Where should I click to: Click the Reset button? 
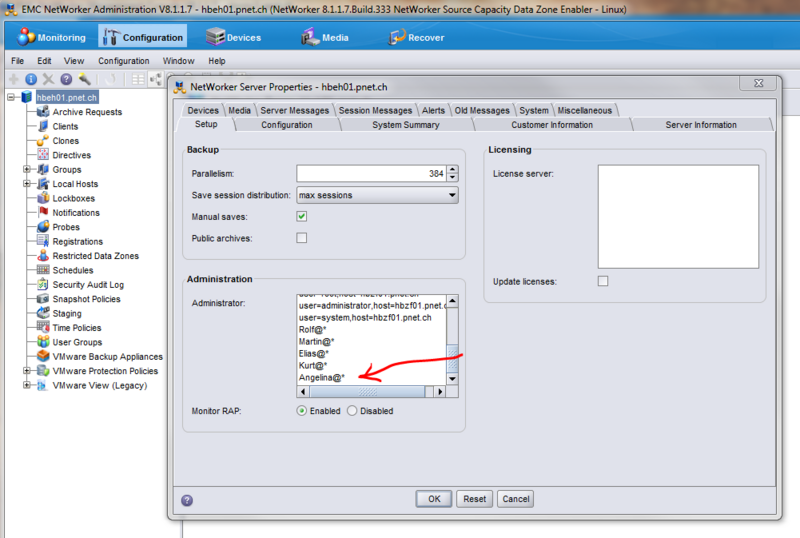tap(474, 499)
